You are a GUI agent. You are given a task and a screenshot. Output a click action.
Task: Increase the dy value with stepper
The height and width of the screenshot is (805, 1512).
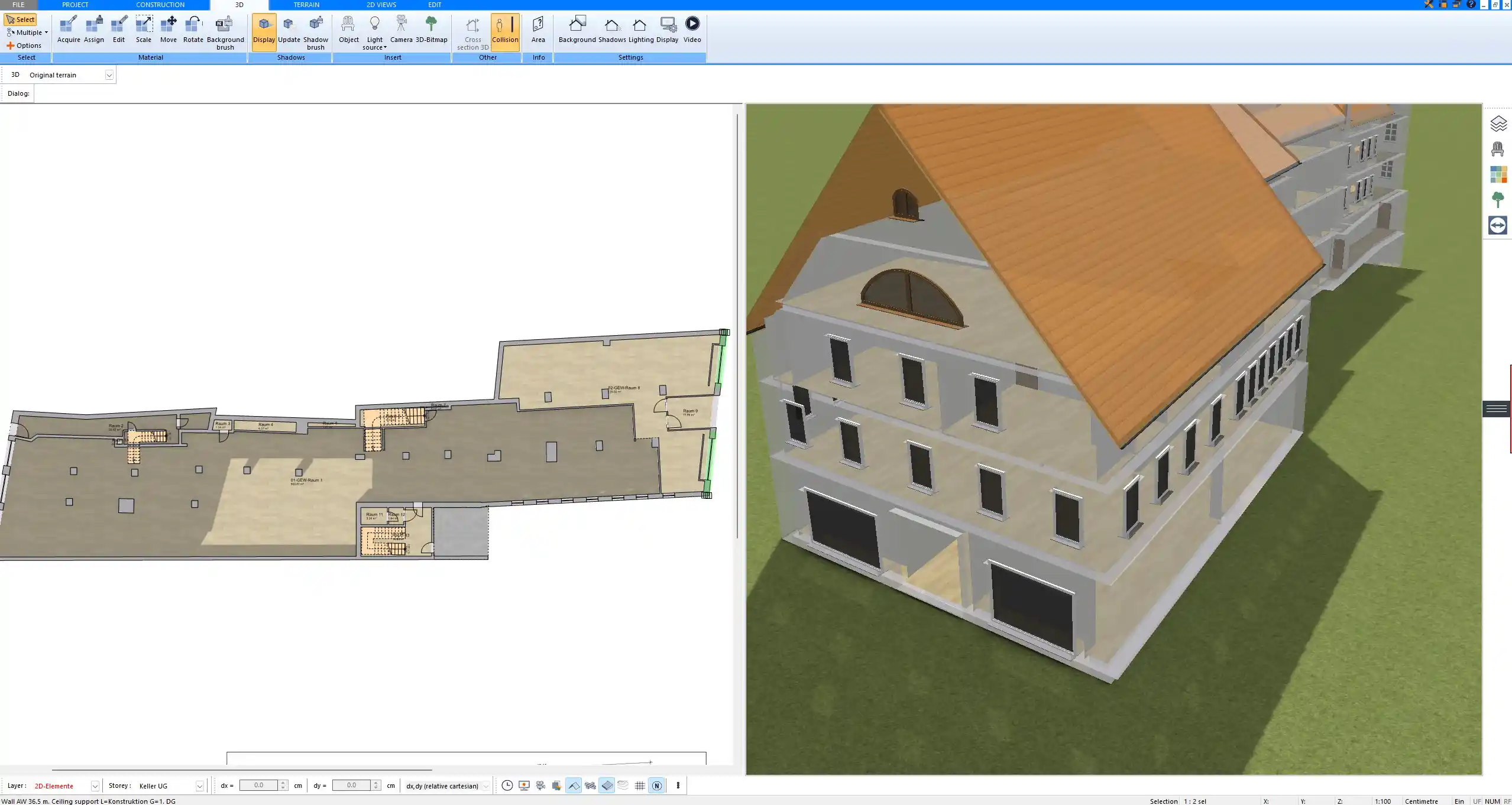(x=376, y=783)
